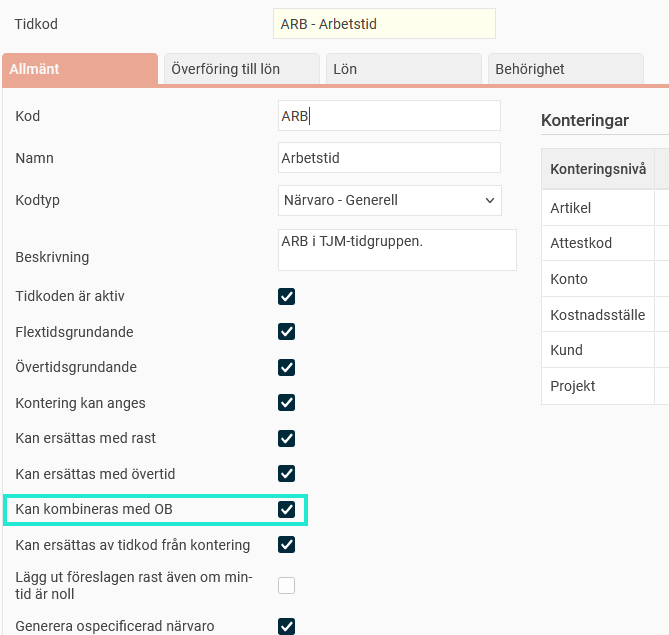Switch to the Överföring till lön tab

240,69
